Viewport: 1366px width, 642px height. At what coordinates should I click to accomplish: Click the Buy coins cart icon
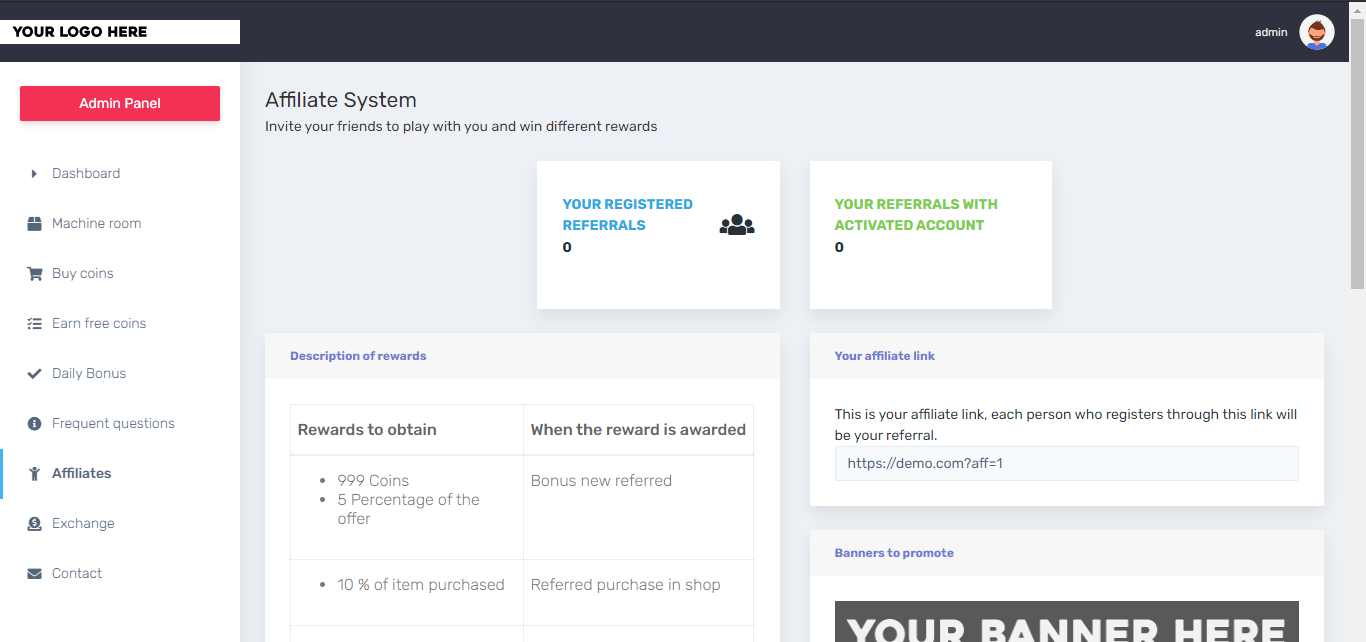34,273
